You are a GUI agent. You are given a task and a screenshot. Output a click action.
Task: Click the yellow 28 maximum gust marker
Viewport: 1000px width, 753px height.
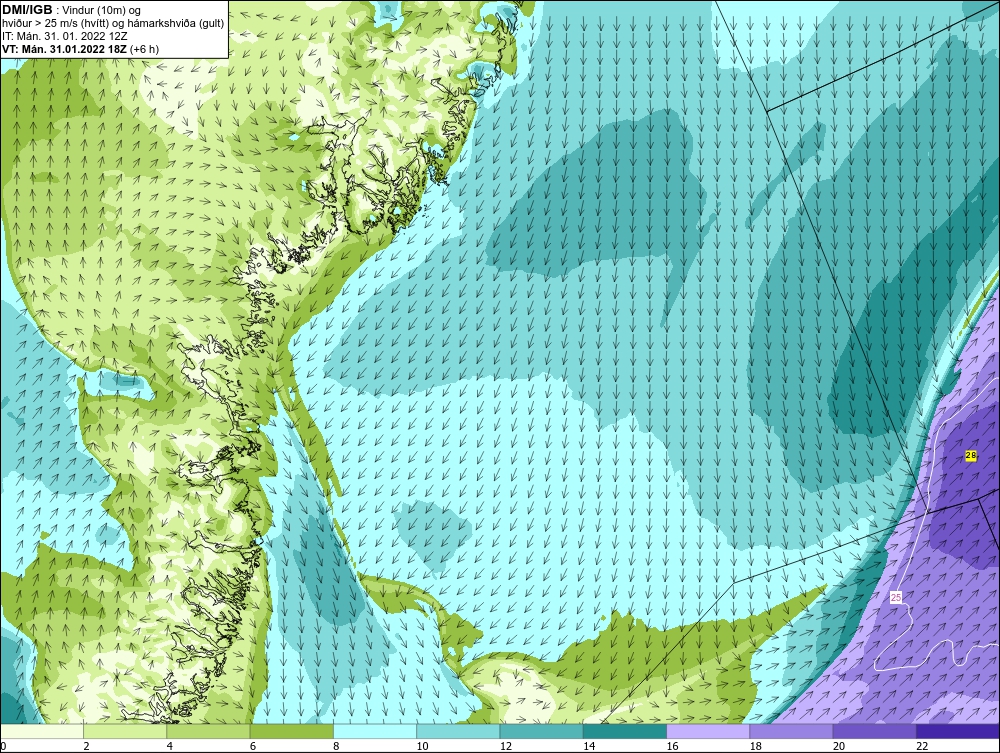971,455
